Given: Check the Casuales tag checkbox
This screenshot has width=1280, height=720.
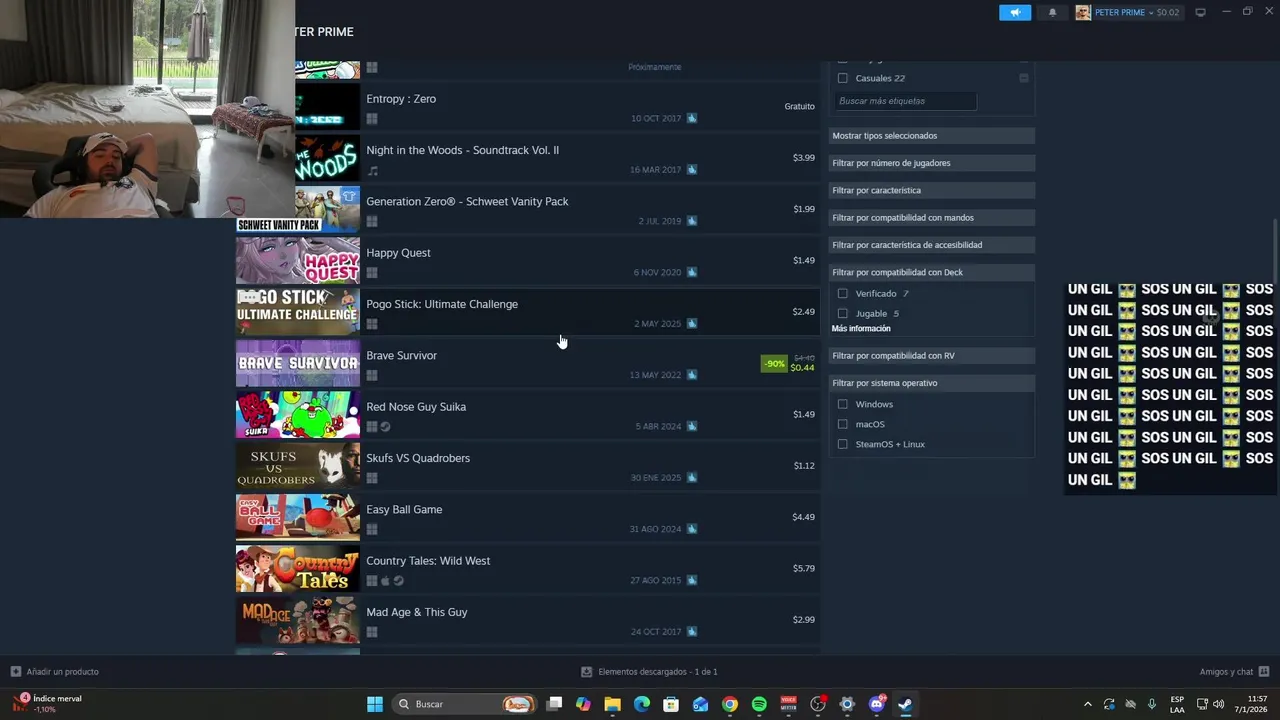Looking at the screenshot, I should coord(842,78).
